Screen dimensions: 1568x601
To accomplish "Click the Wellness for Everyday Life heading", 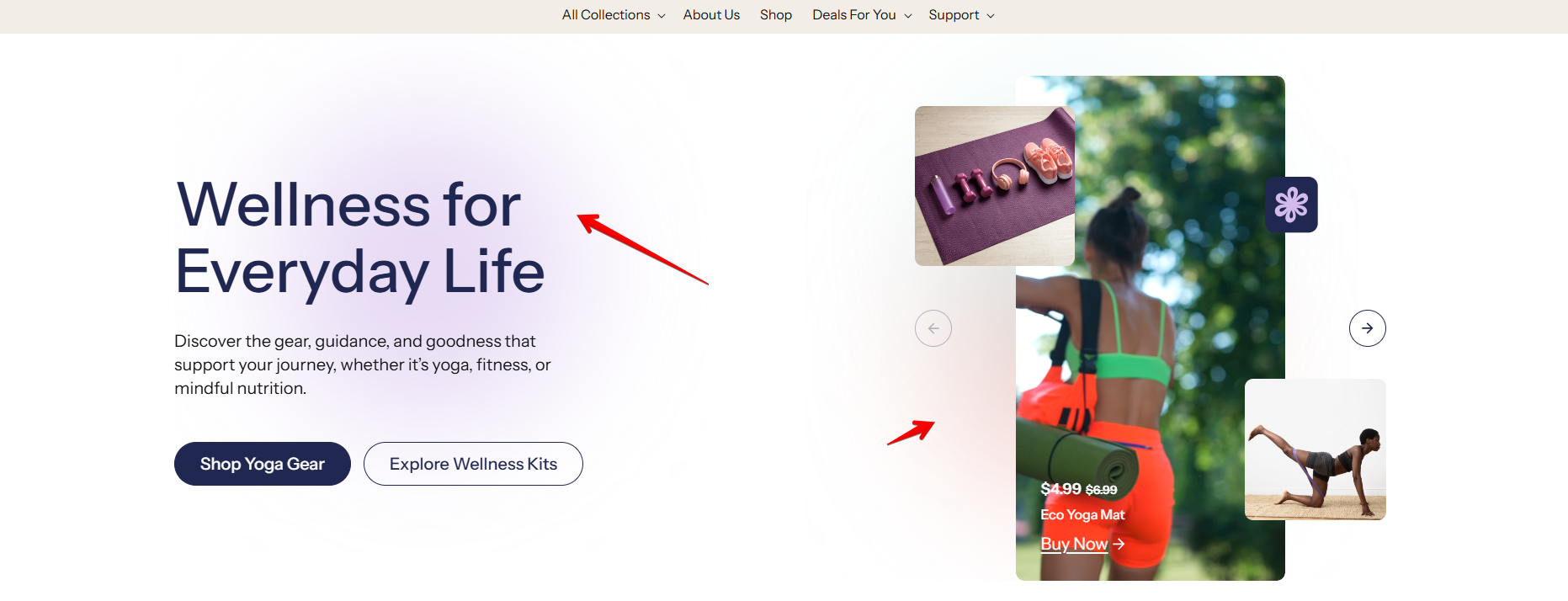I will (360, 238).
